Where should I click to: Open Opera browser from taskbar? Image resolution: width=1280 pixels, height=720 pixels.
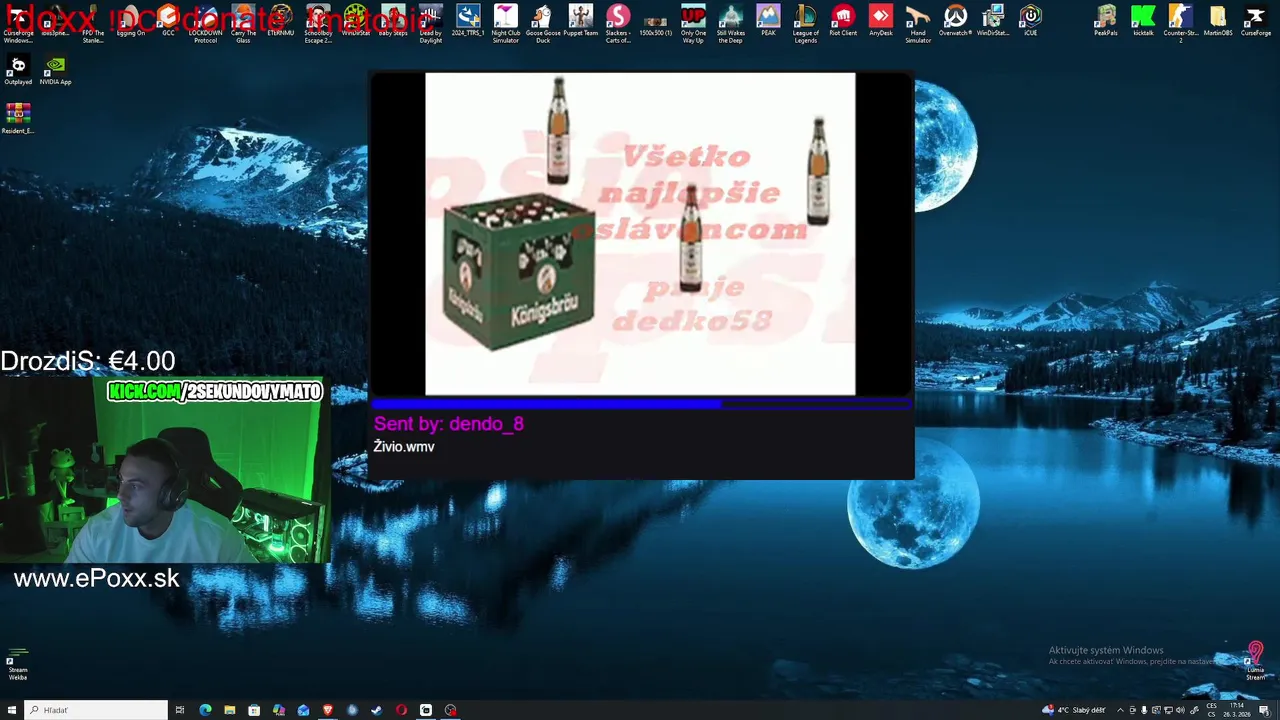pyautogui.click(x=401, y=710)
